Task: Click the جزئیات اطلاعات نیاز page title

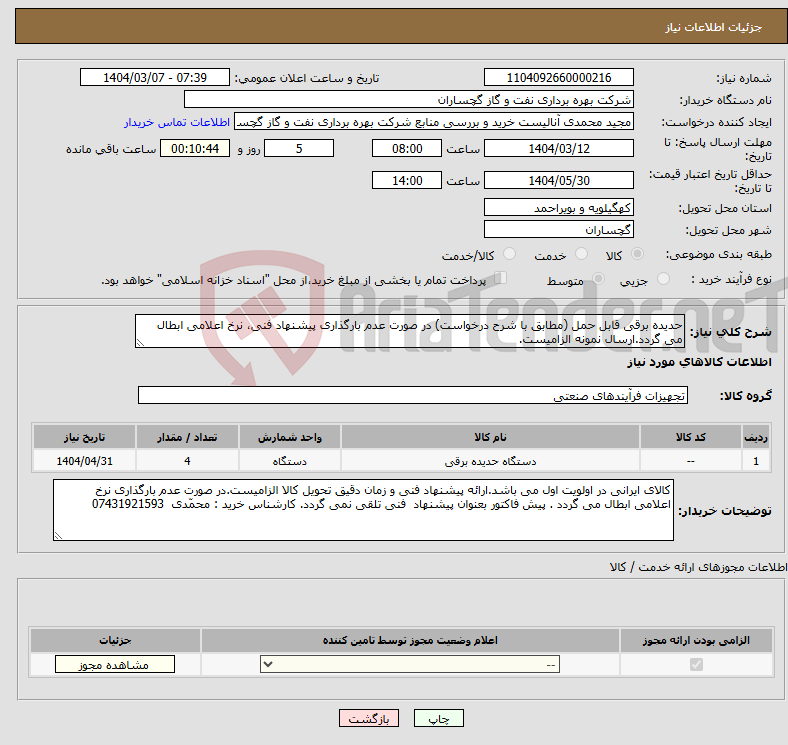Action: click(x=714, y=27)
